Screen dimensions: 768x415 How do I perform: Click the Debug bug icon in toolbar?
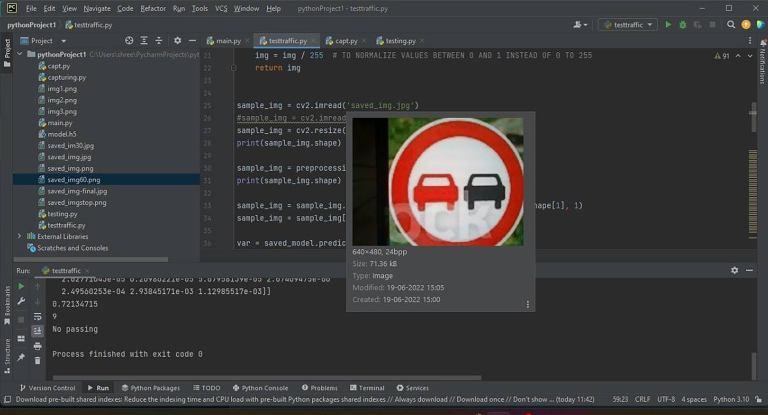[x=682, y=24]
